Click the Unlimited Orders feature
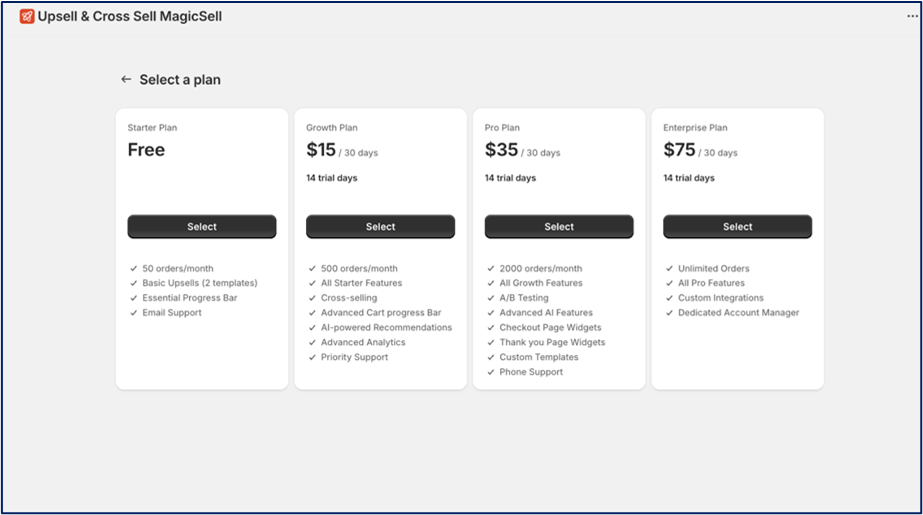Image resolution: width=923 pixels, height=515 pixels. 713,268
